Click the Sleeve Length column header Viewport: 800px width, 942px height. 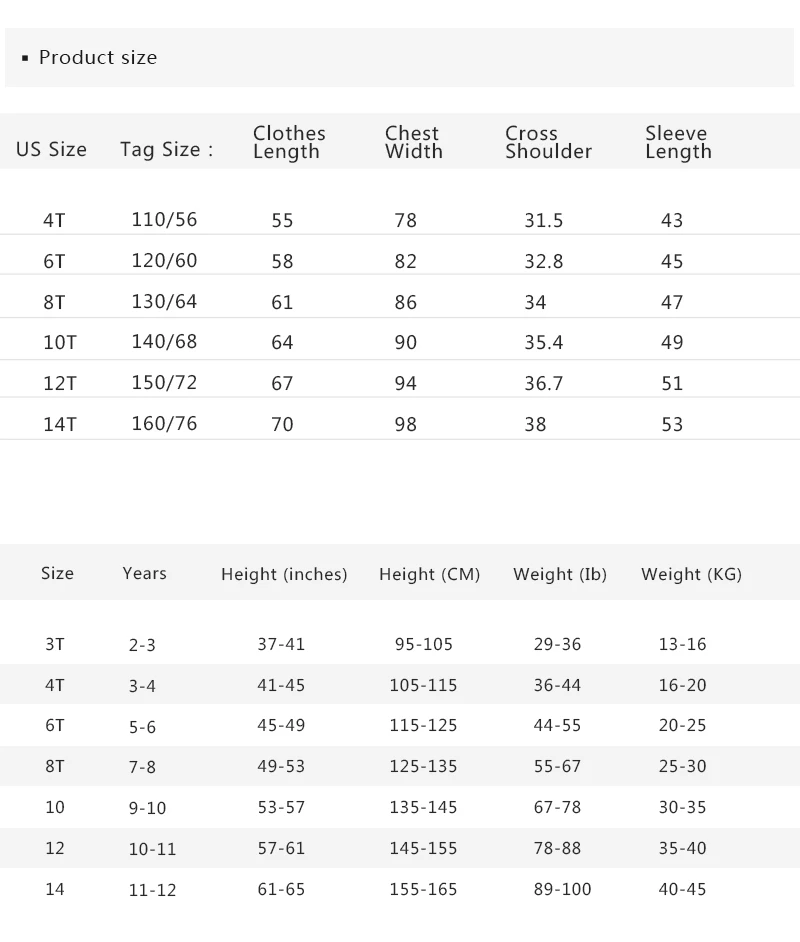tap(678, 142)
